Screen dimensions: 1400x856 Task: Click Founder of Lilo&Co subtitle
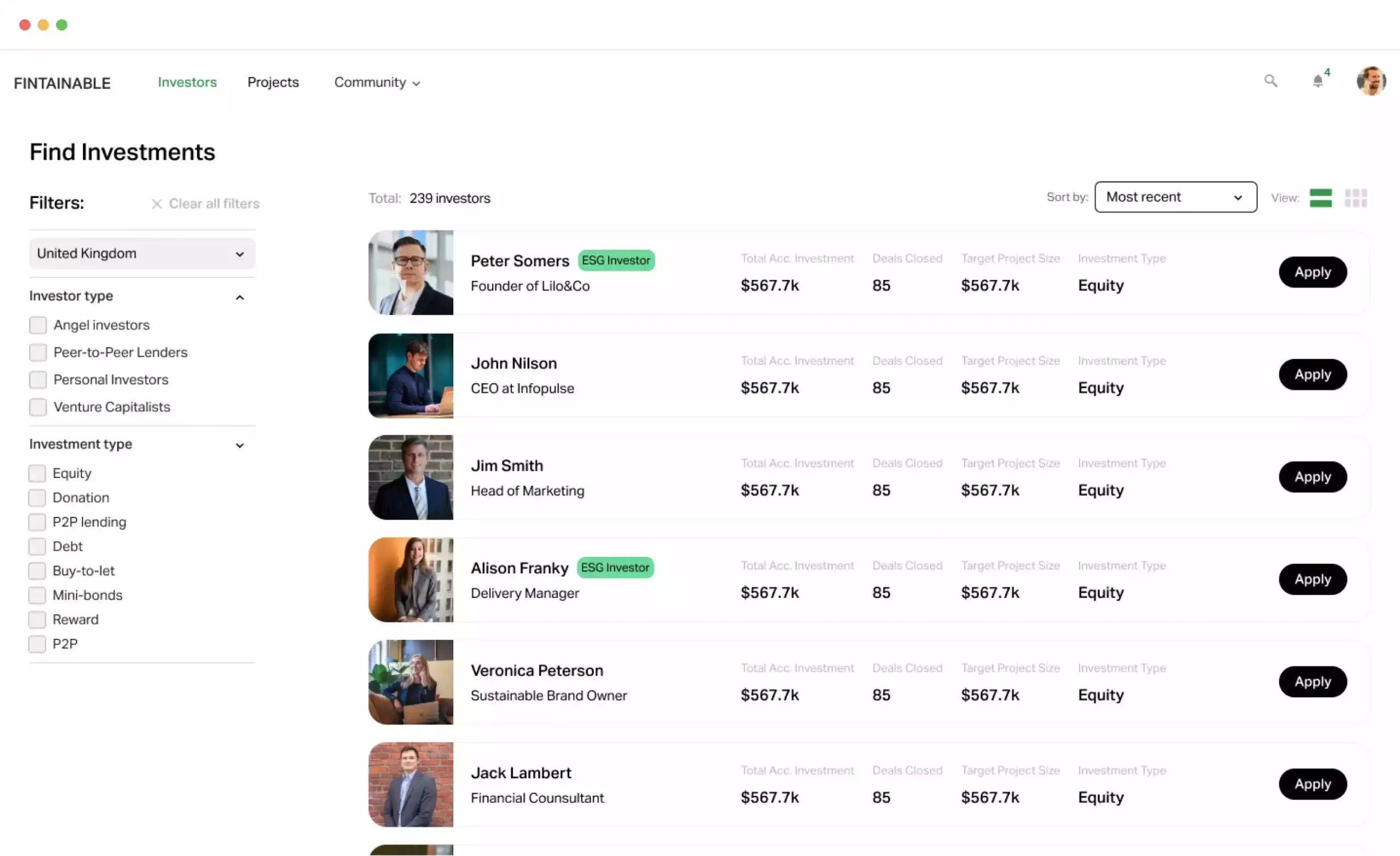click(x=530, y=286)
